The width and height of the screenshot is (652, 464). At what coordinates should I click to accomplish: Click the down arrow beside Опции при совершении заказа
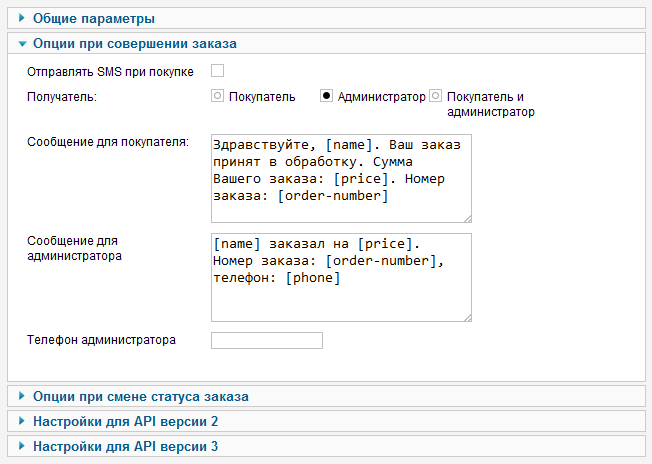tap(22, 44)
